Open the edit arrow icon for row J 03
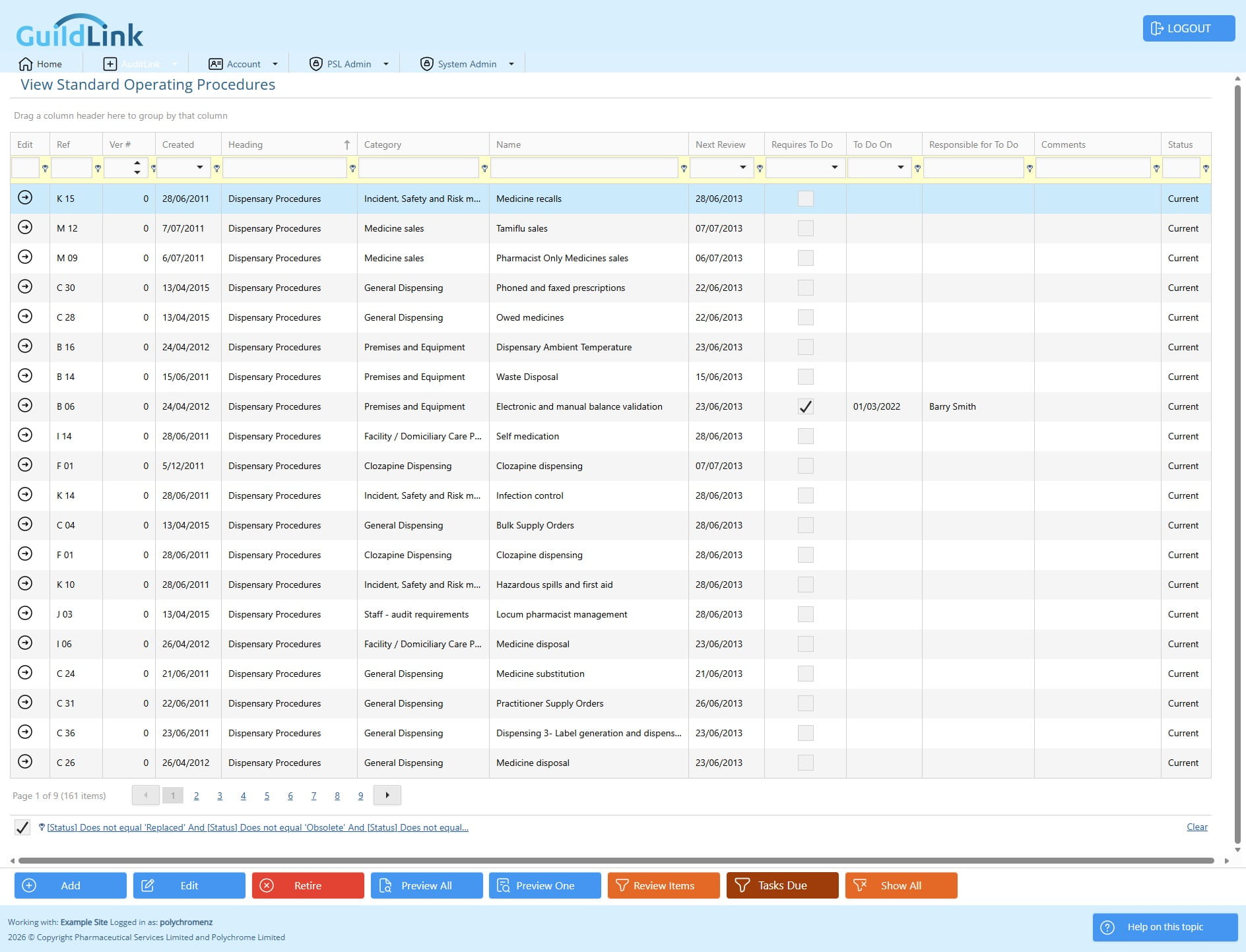Screen dimensions: 1246x952 click(25, 613)
